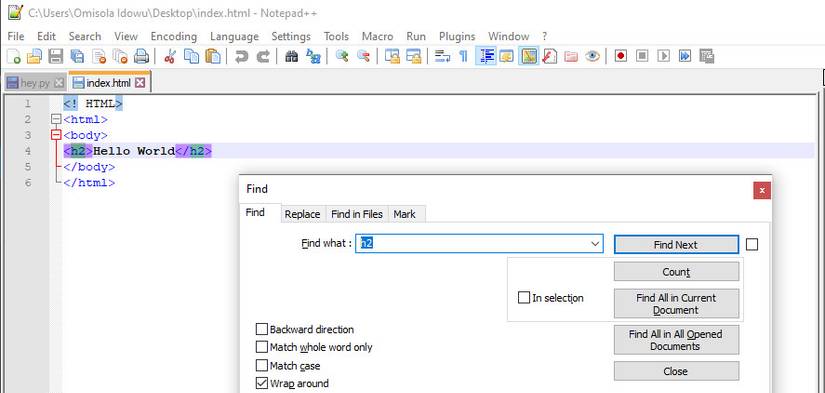Image resolution: width=825 pixels, height=393 pixels.
Task: Toggle file monitoring with the eye icon
Action: coord(592,56)
